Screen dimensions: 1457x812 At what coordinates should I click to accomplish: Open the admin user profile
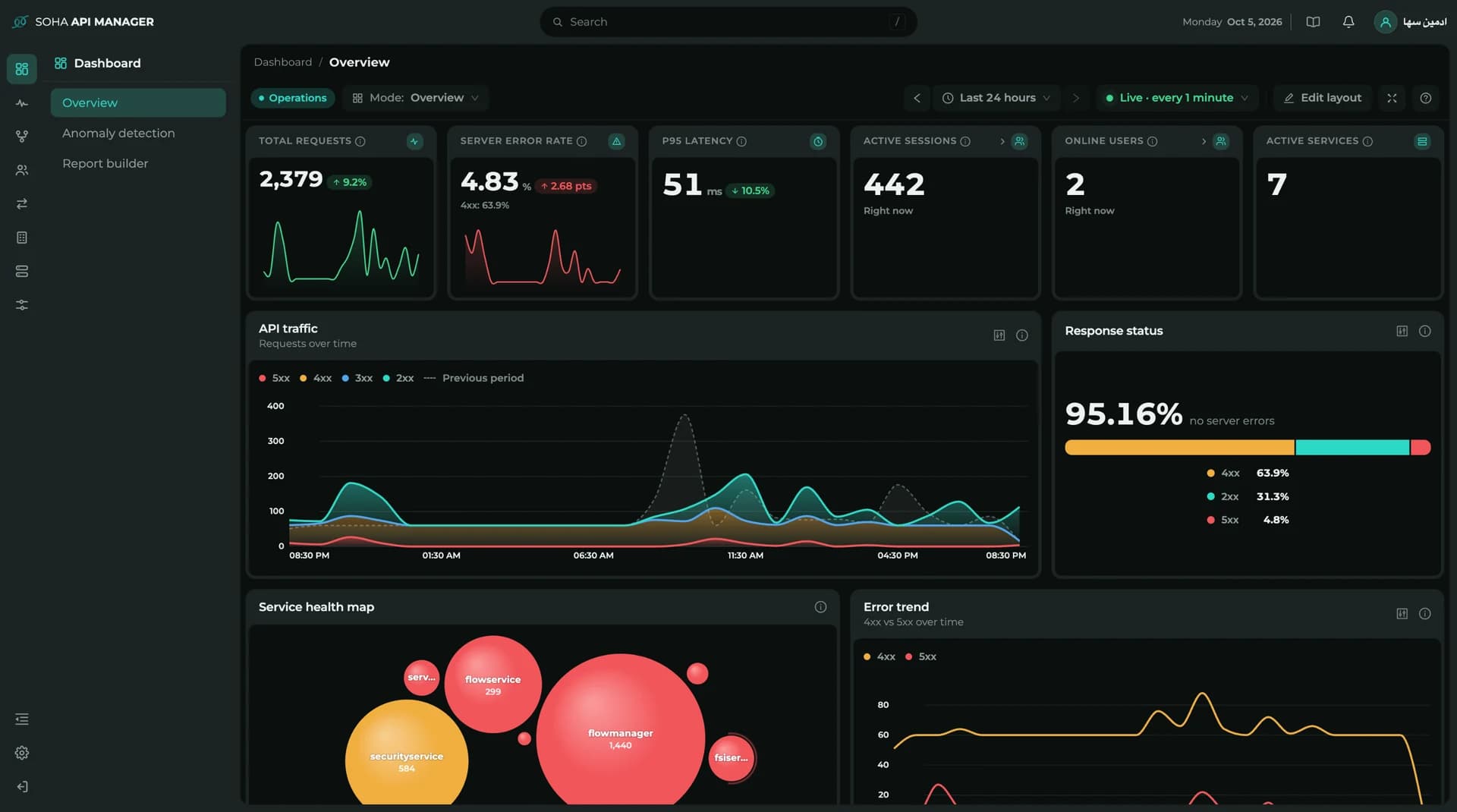click(x=1411, y=22)
